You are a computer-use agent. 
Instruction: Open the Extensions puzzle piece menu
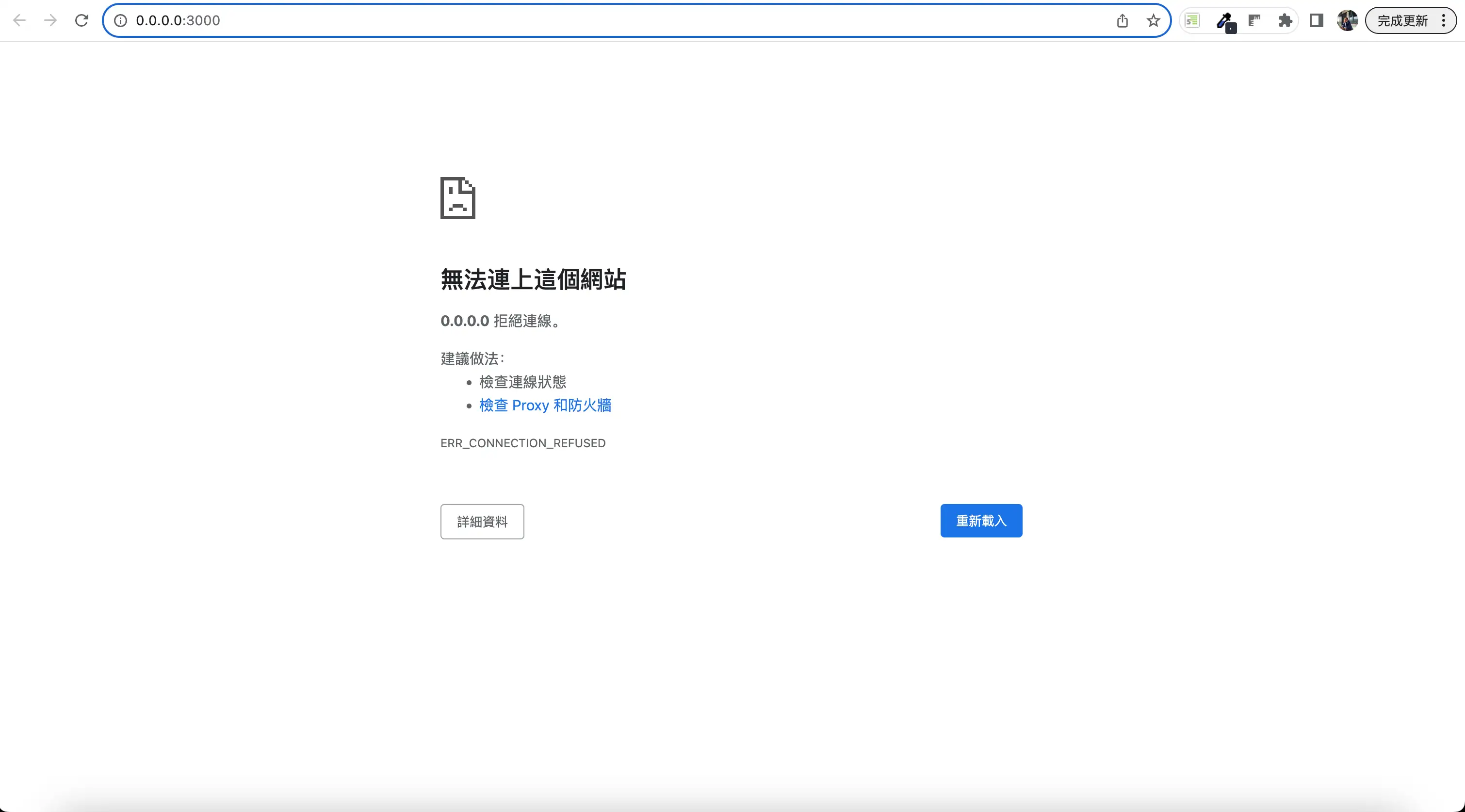(1286, 21)
